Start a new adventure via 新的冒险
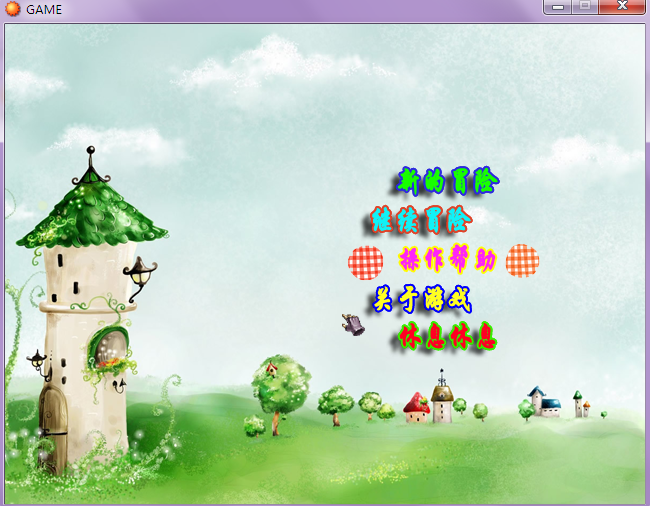The width and height of the screenshot is (650, 506). click(x=448, y=181)
